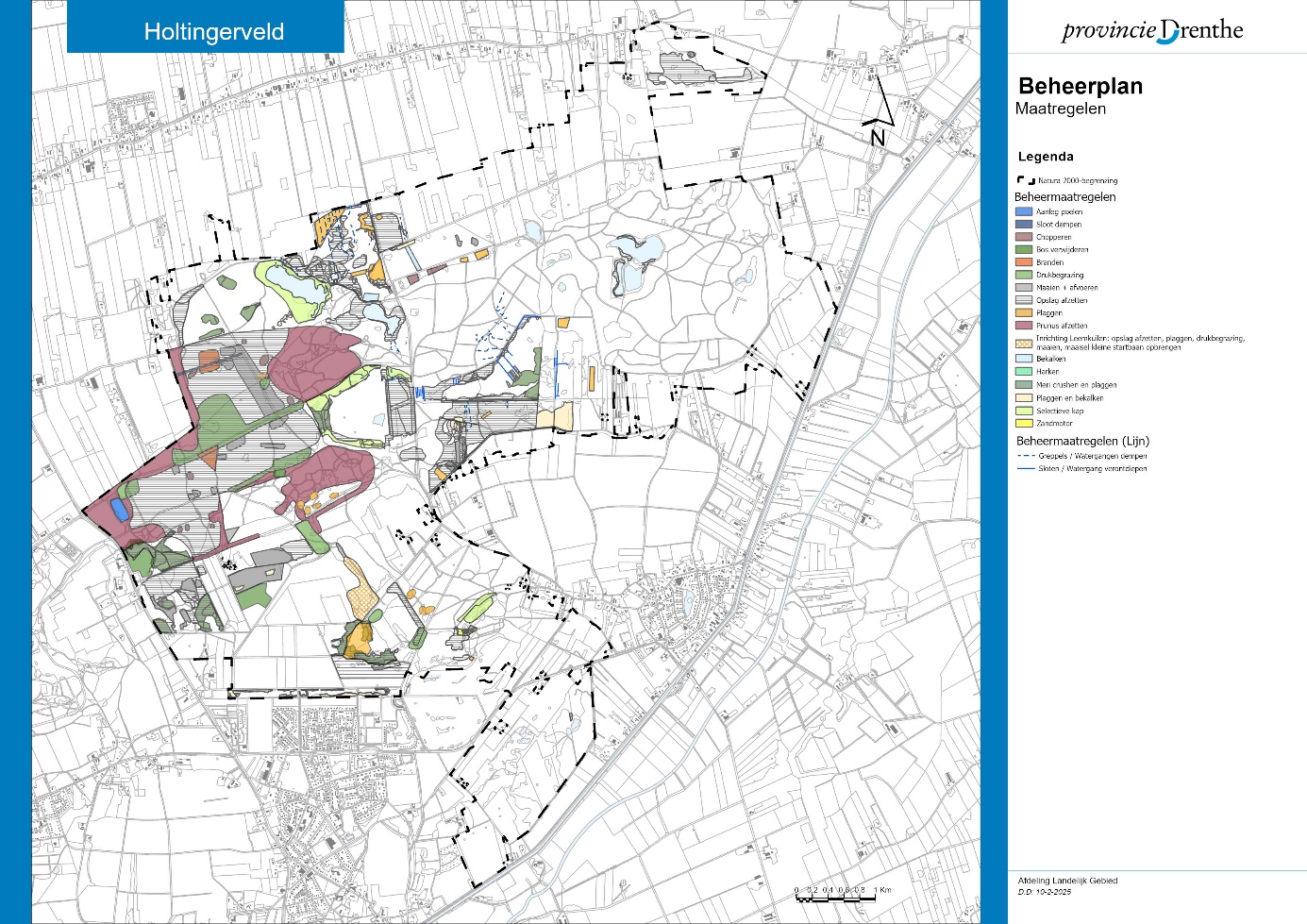1307x924 pixels.
Task: Select the Bos verwijderen green swatch
Action: click(x=1024, y=249)
